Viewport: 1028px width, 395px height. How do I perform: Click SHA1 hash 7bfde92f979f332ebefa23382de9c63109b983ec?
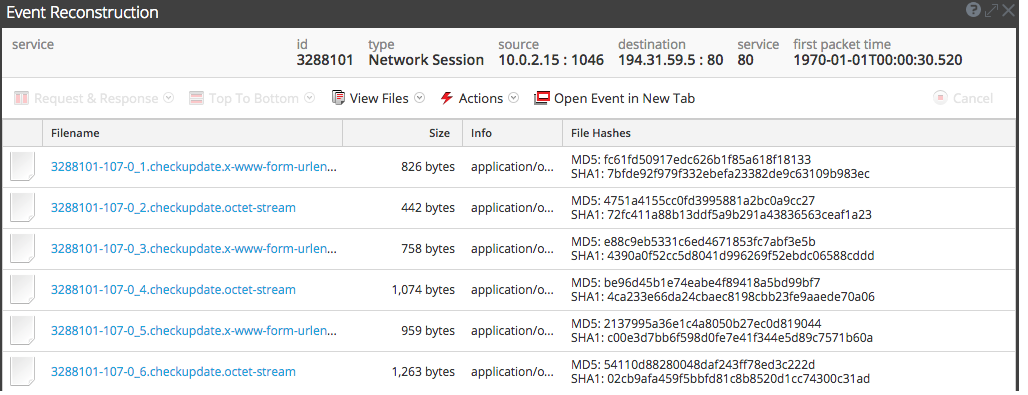721,174
